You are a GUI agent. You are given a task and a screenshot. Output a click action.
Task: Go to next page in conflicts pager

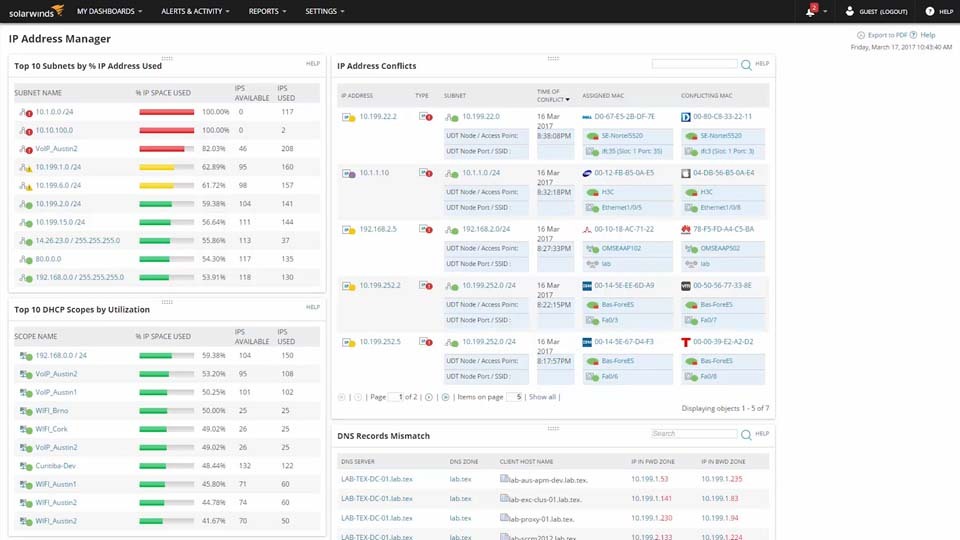(429, 397)
